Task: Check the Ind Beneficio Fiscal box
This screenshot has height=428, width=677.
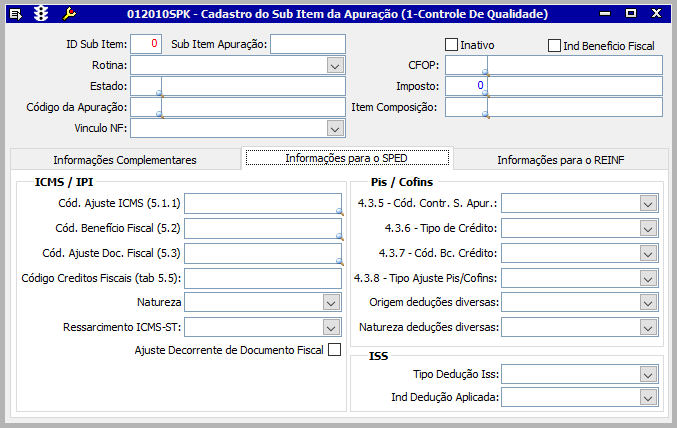Action: [555, 45]
